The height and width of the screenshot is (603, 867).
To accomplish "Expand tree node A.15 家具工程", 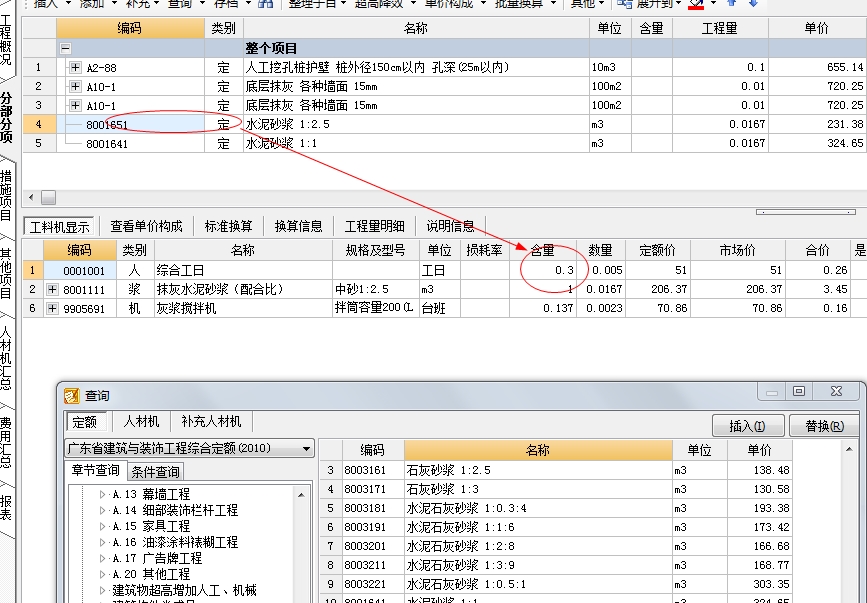I will 102,526.
